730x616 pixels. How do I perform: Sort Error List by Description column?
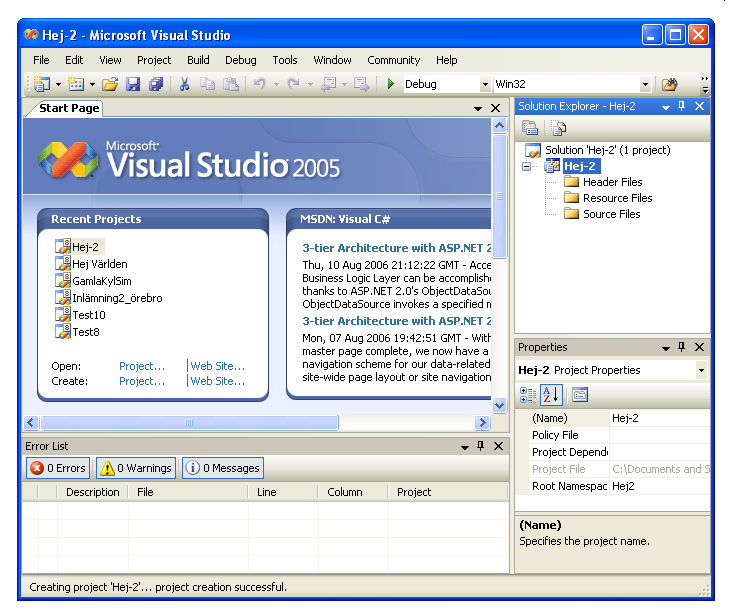pos(92,492)
